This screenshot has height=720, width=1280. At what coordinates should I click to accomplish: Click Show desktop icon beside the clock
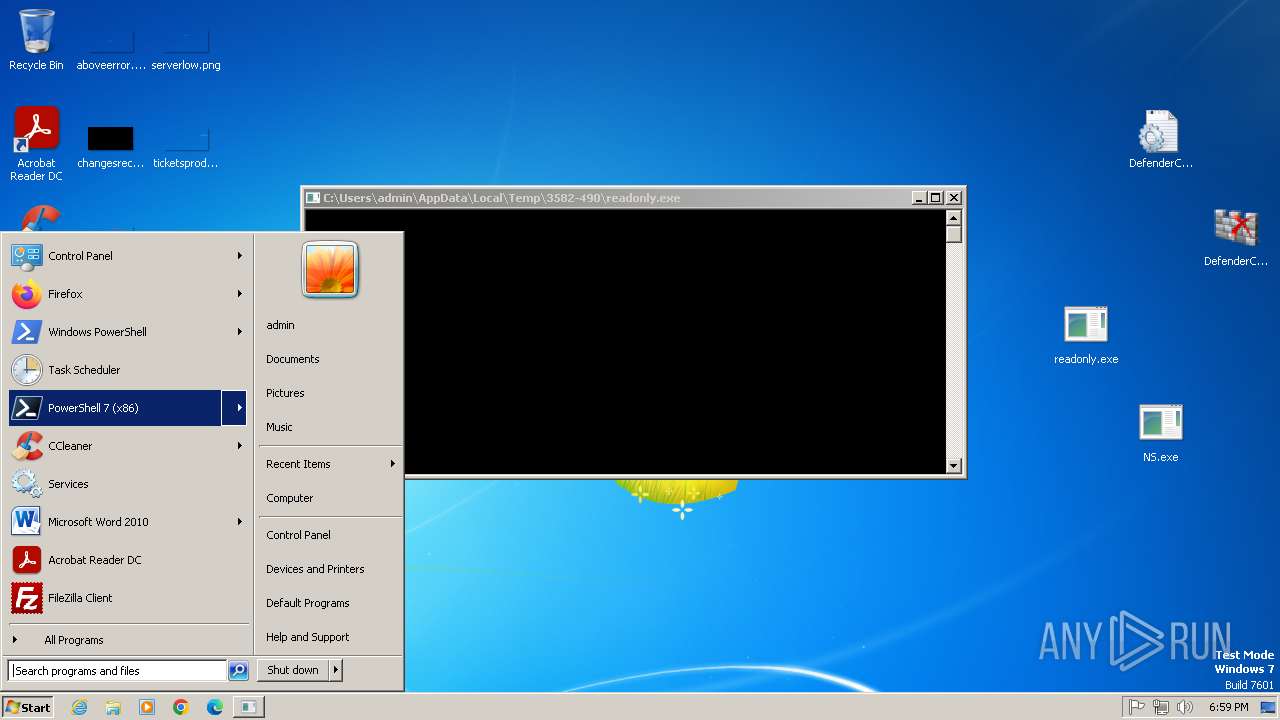[1268, 707]
